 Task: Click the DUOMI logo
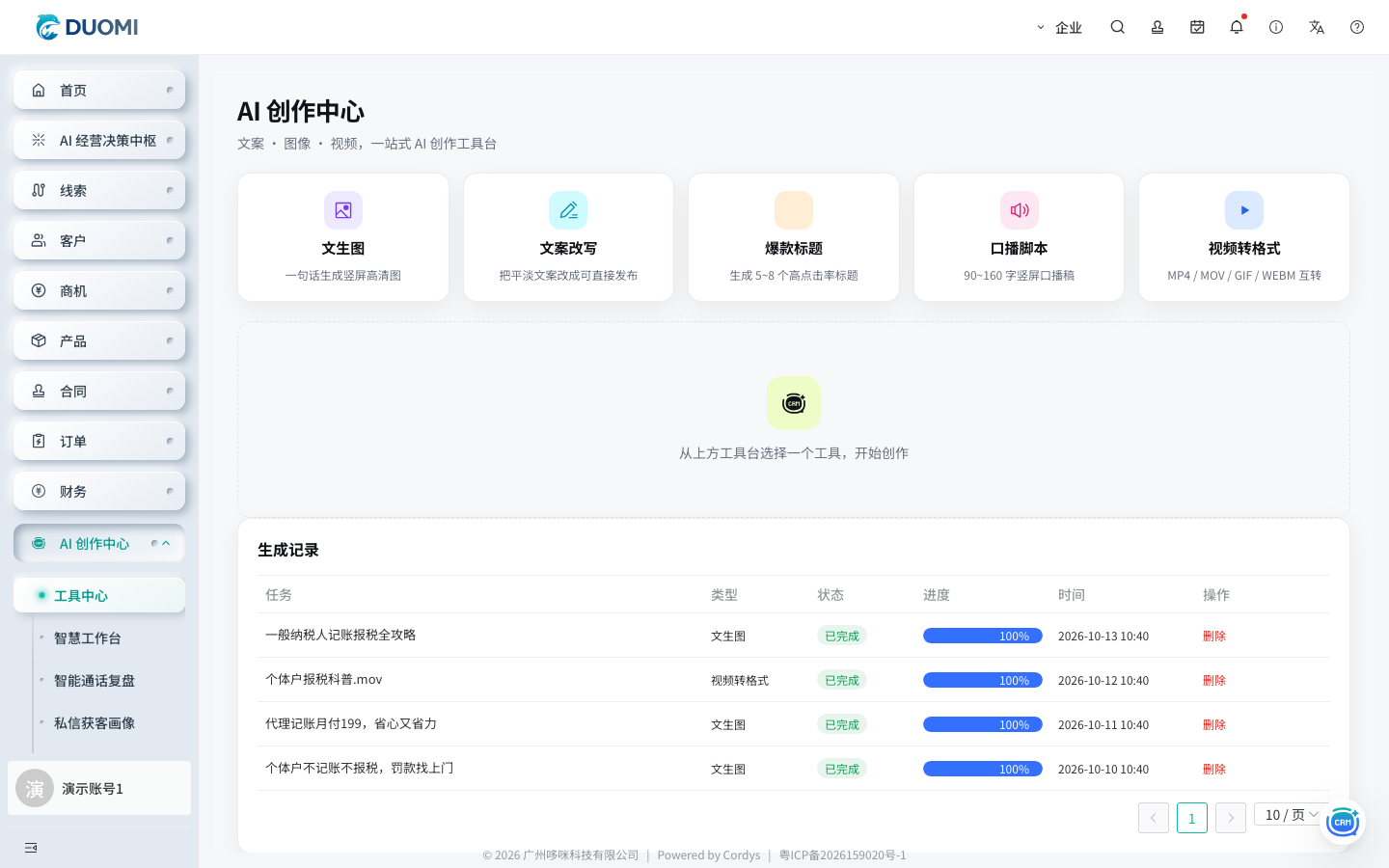click(x=87, y=27)
